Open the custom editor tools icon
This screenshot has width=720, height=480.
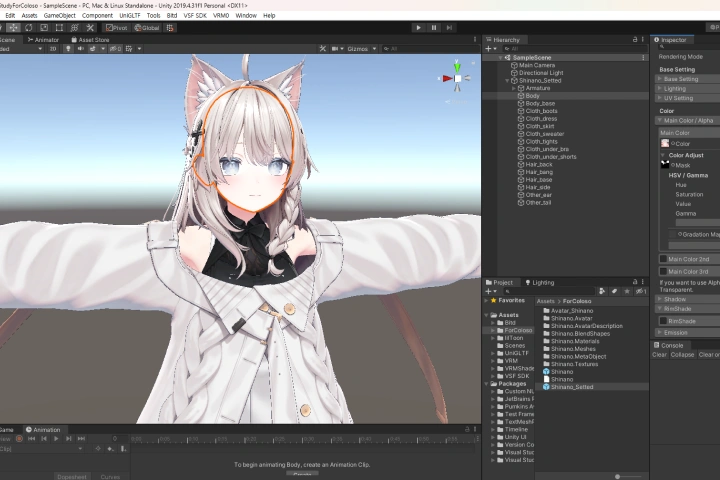(90, 28)
